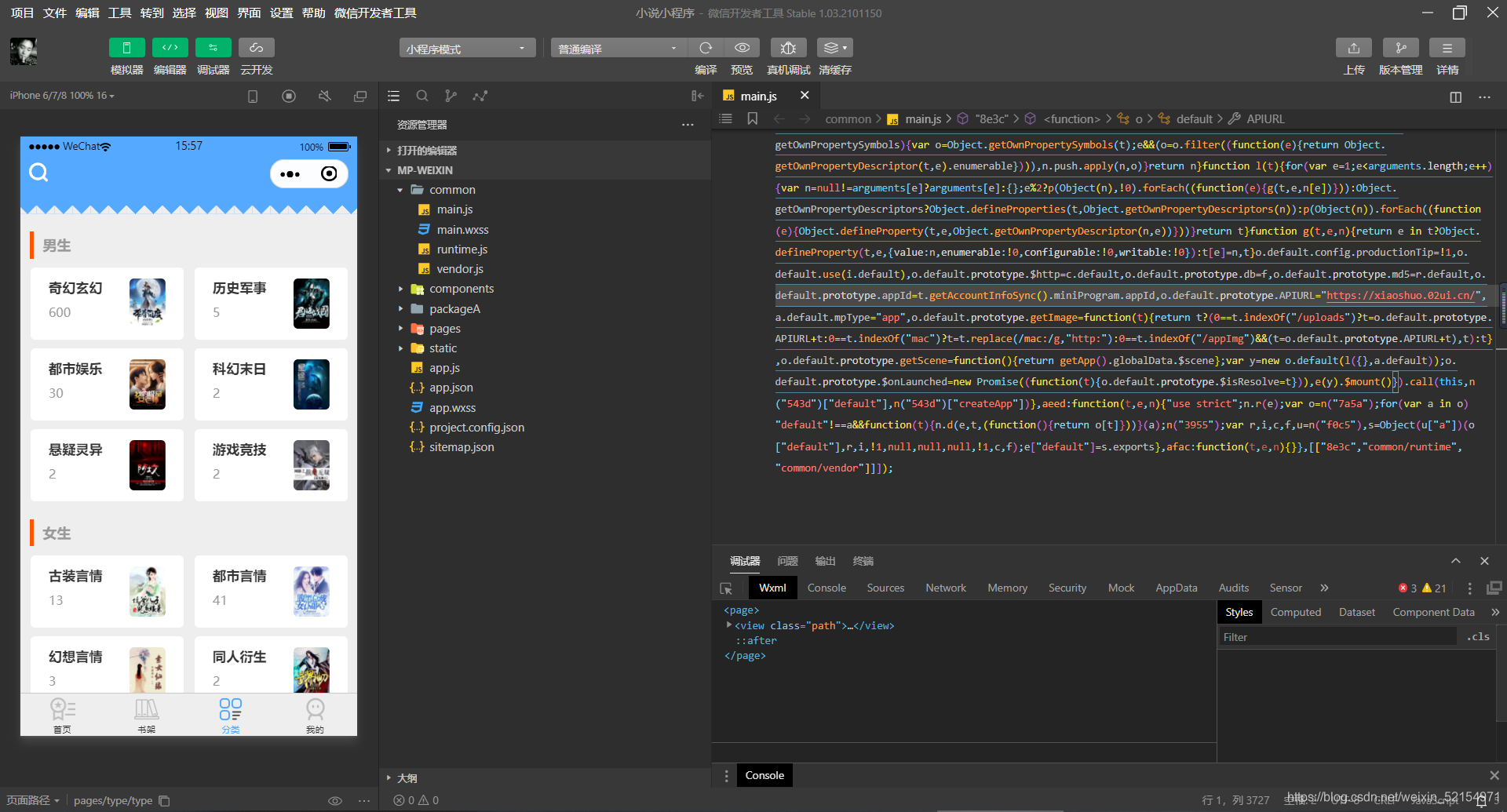Open 资源管理器 more options ellipsis

tap(688, 125)
